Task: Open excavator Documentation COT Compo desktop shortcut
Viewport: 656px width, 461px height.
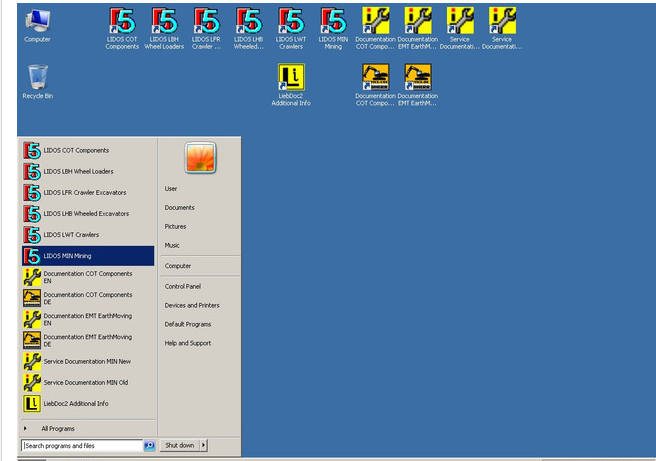Action: pyautogui.click(x=375, y=85)
